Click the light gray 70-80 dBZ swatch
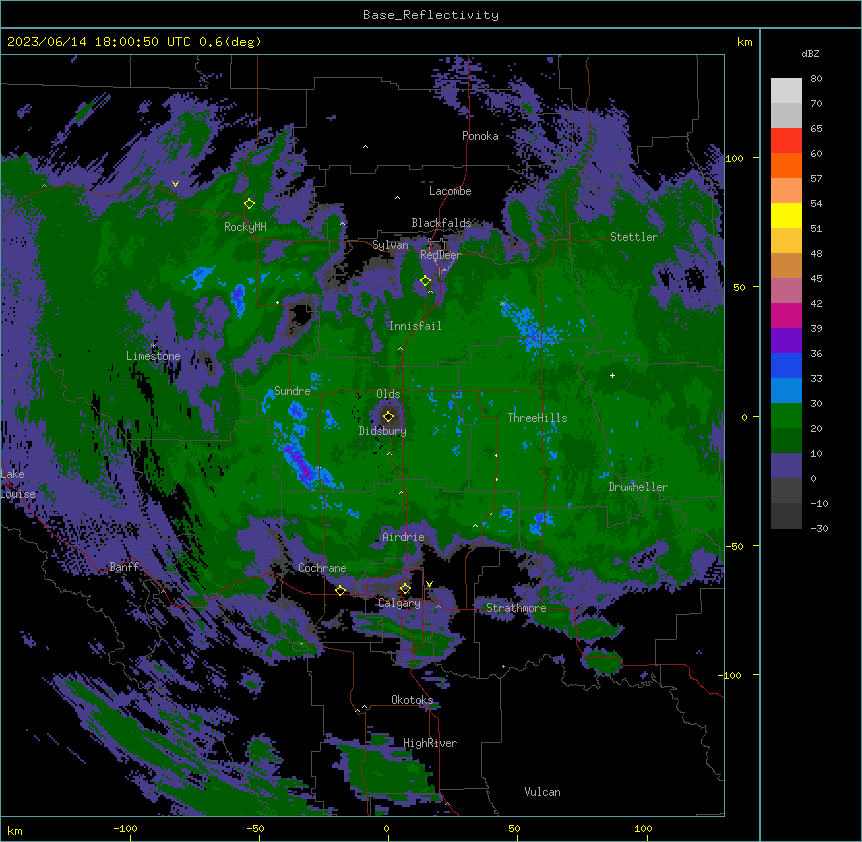This screenshot has height=842, width=862. (786, 91)
